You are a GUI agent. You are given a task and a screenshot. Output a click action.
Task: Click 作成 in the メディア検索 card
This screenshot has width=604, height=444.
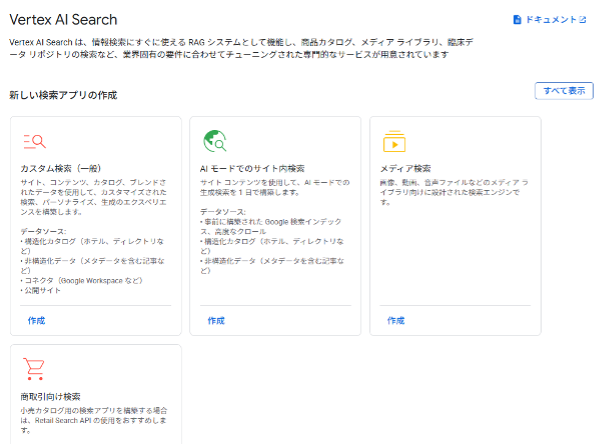396,320
